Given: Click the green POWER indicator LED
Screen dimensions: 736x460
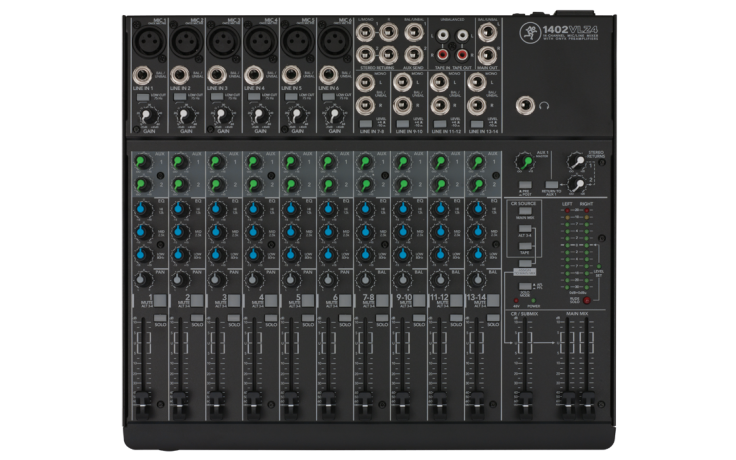Looking at the screenshot, I should coord(533,300).
